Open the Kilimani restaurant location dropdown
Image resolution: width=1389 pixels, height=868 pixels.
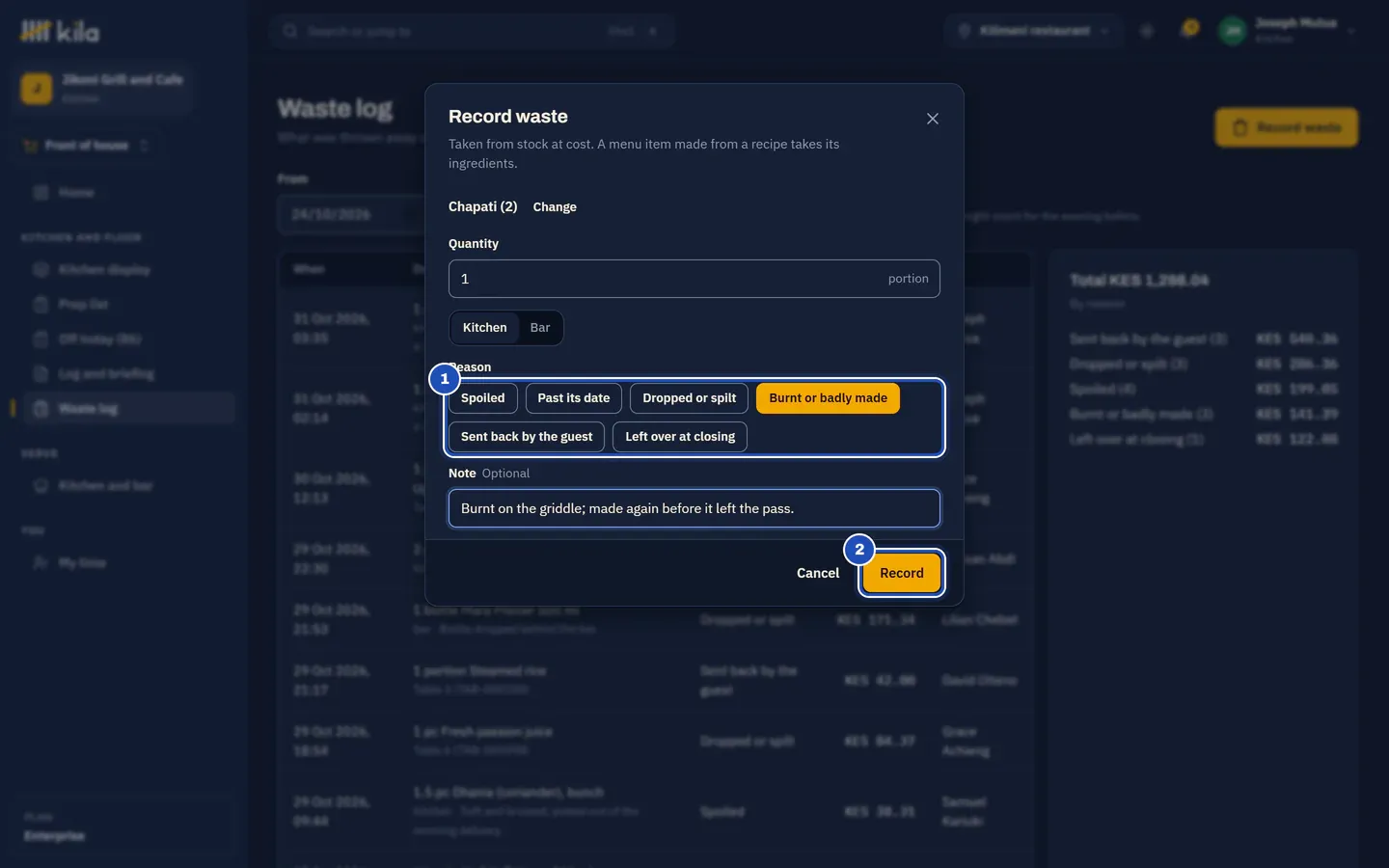(1033, 31)
